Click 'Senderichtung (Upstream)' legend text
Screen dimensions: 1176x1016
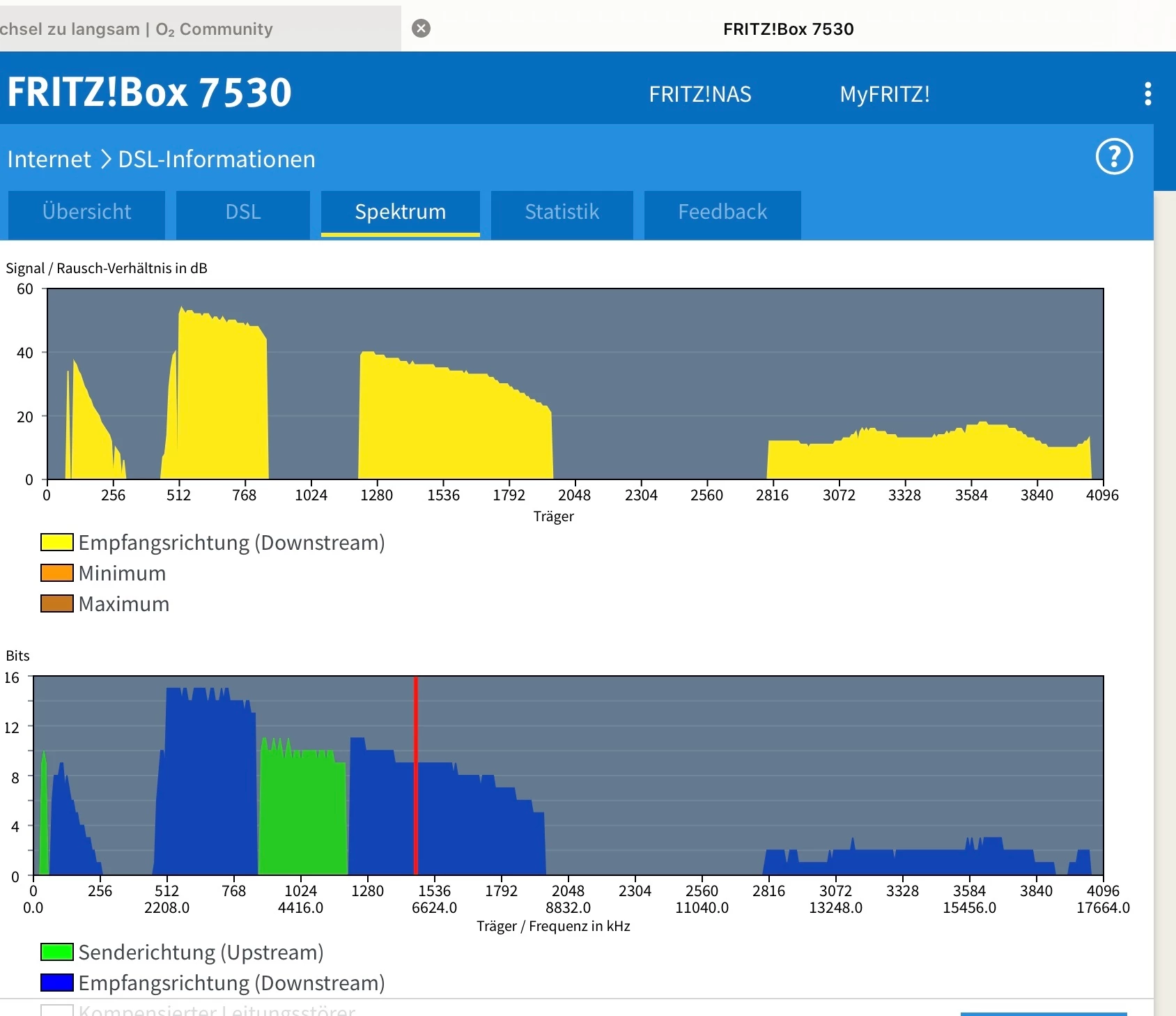pyautogui.click(x=201, y=953)
